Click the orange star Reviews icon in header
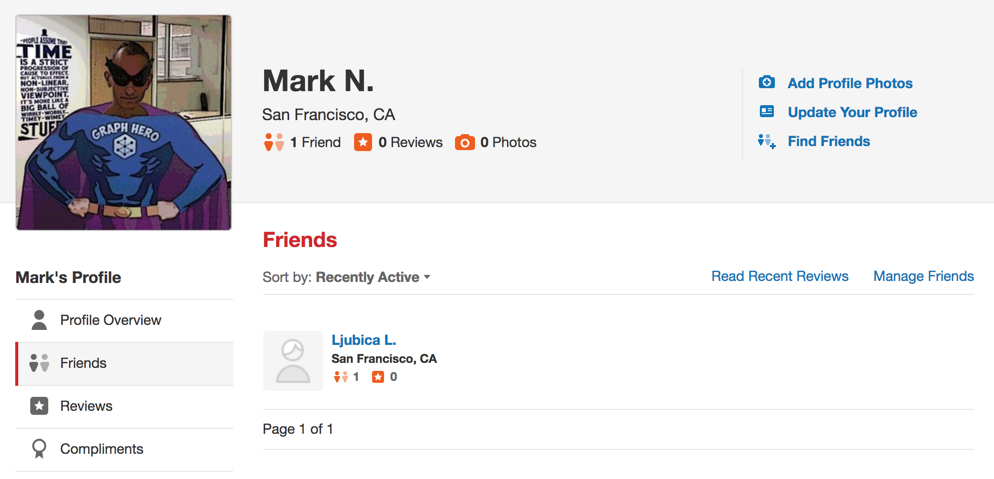 pyautogui.click(x=363, y=143)
